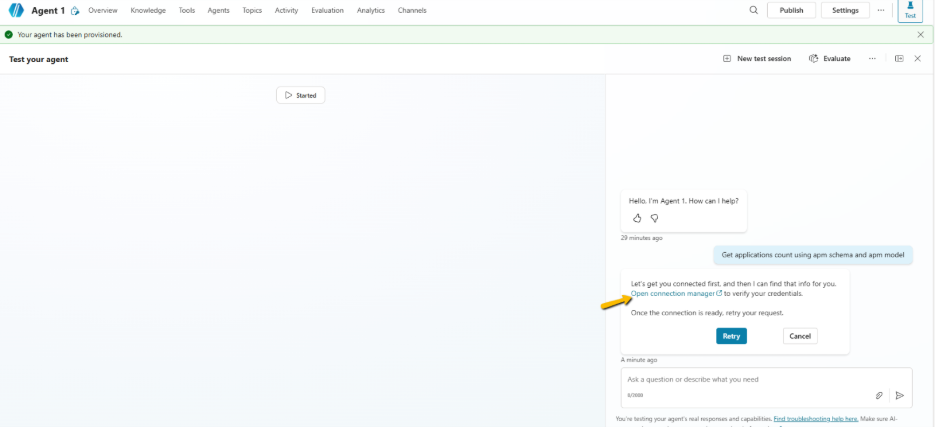
Task: Open the test panel more options ellipsis
Action: [x=872, y=59]
